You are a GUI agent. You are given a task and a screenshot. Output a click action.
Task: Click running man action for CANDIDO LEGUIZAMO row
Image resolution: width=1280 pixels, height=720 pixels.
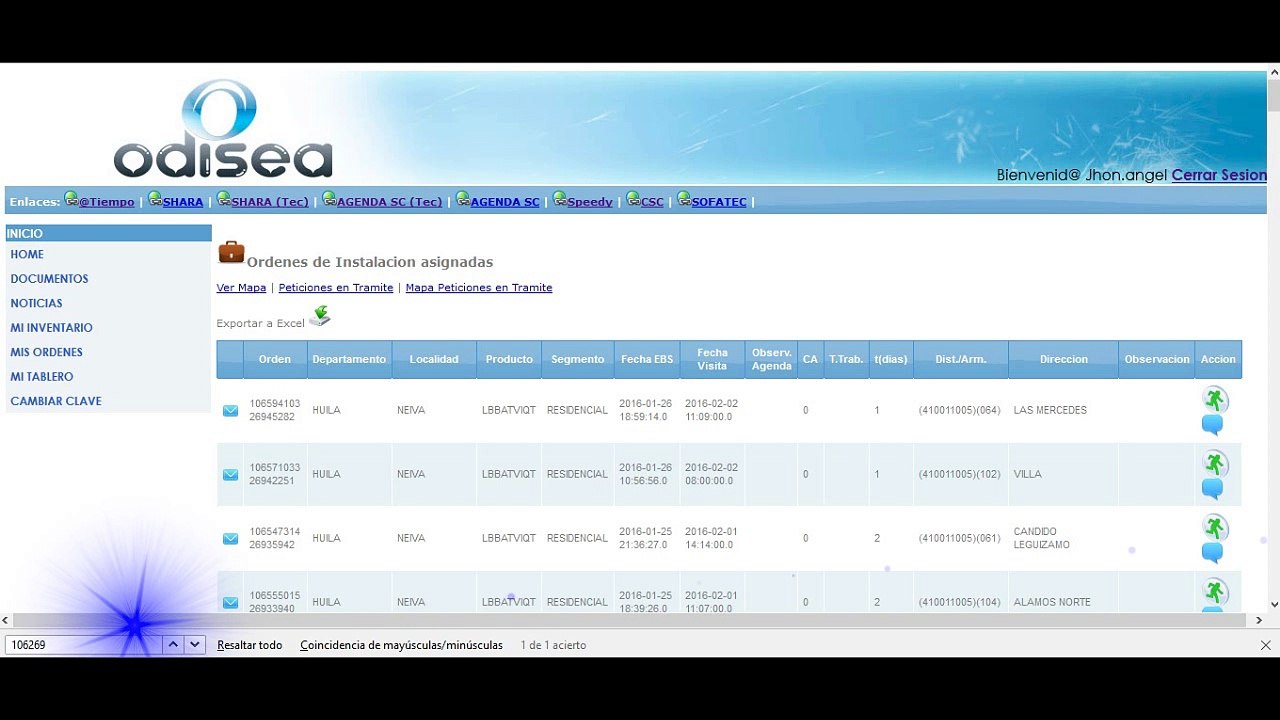pyautogui.click(x=1215, y=528)
